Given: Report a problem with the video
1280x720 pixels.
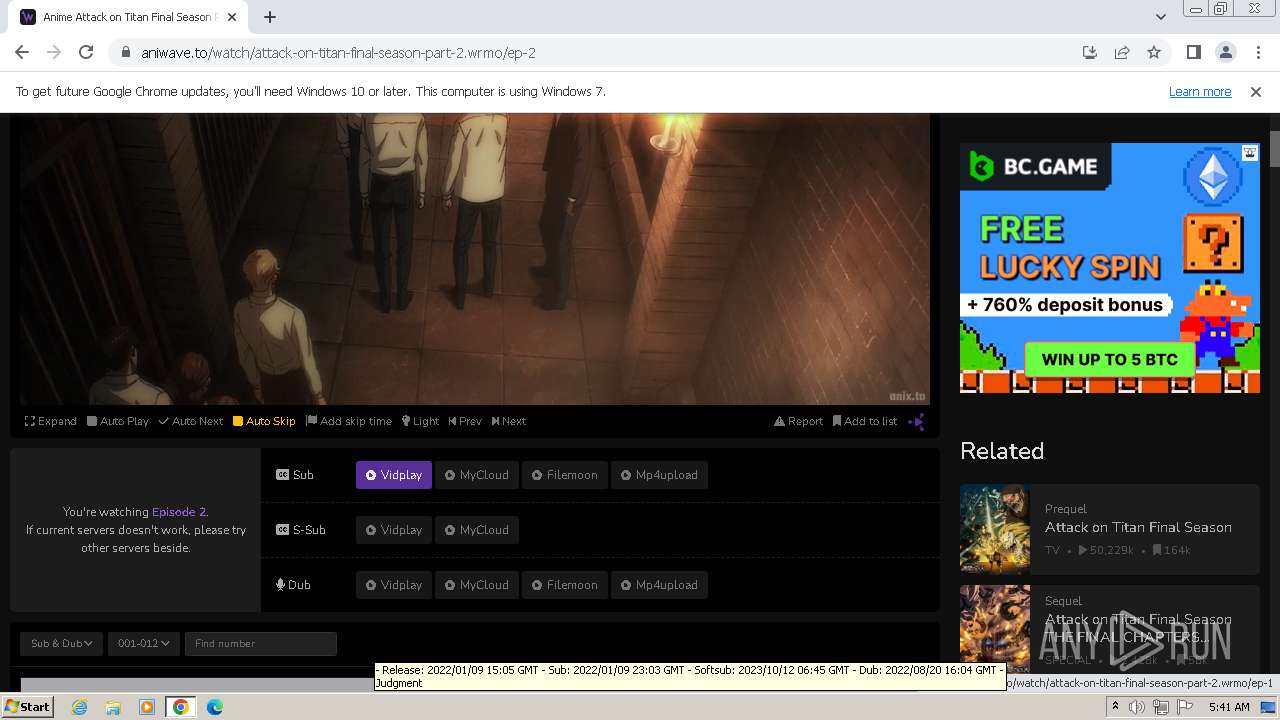Looking at the screenshot, I should 798,421.
